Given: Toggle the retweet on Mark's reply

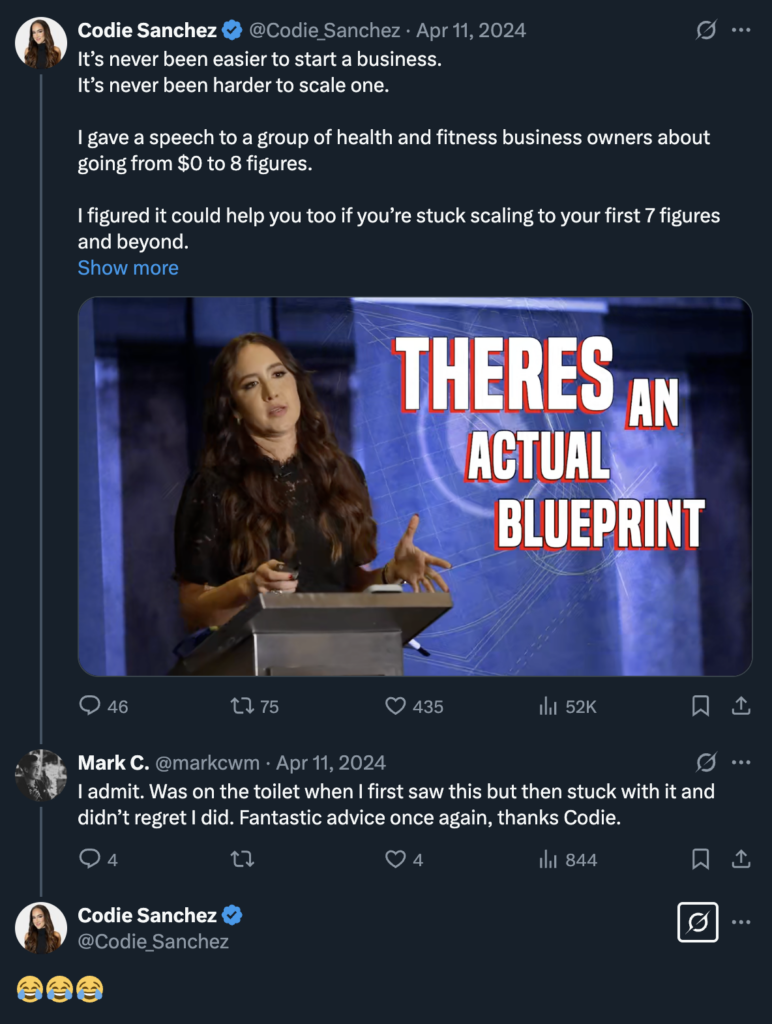Looking at the screenshot, I should click(x=241, y=859).
